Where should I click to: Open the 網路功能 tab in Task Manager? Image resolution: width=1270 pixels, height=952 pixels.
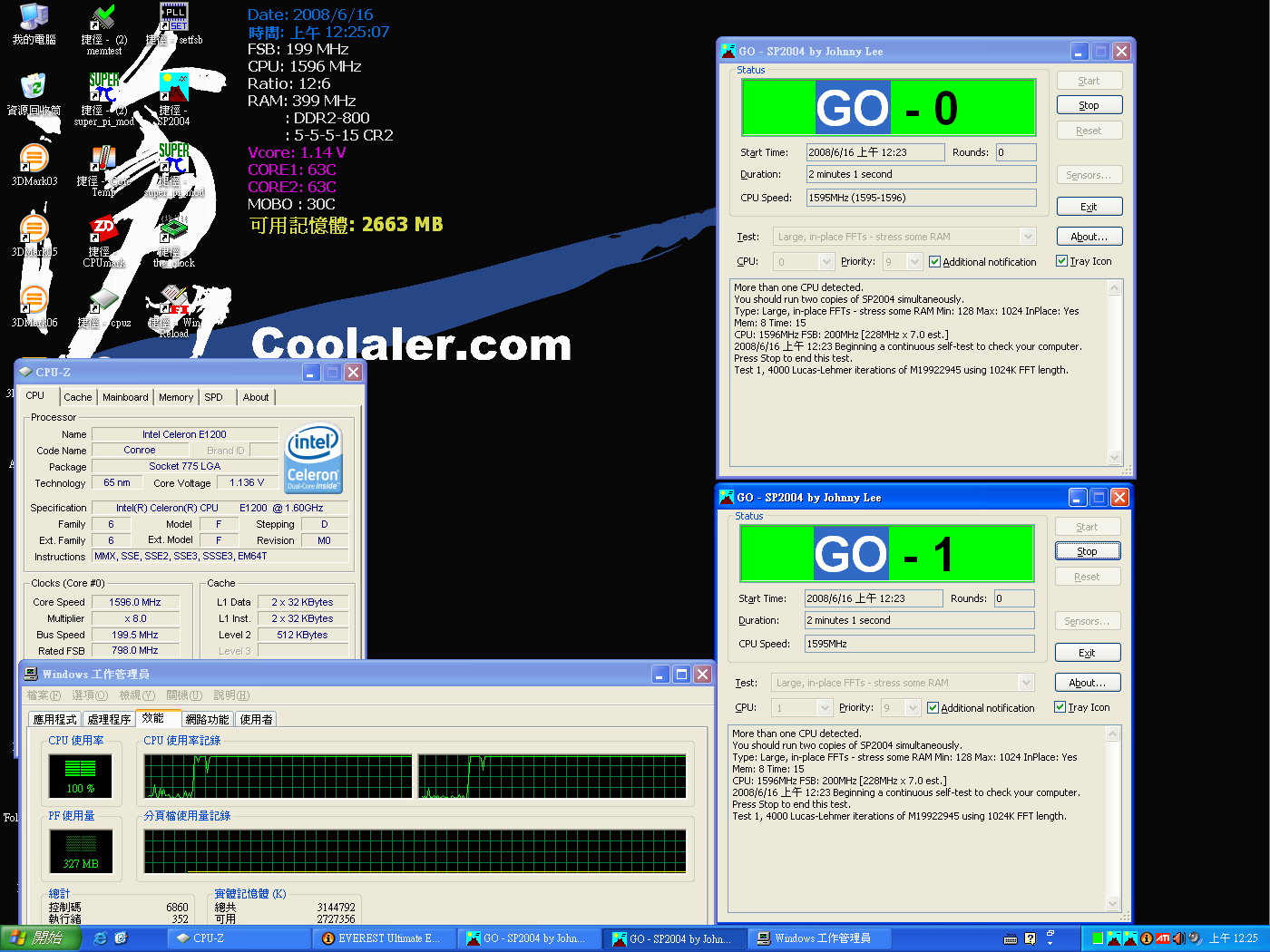pos(207,719)
